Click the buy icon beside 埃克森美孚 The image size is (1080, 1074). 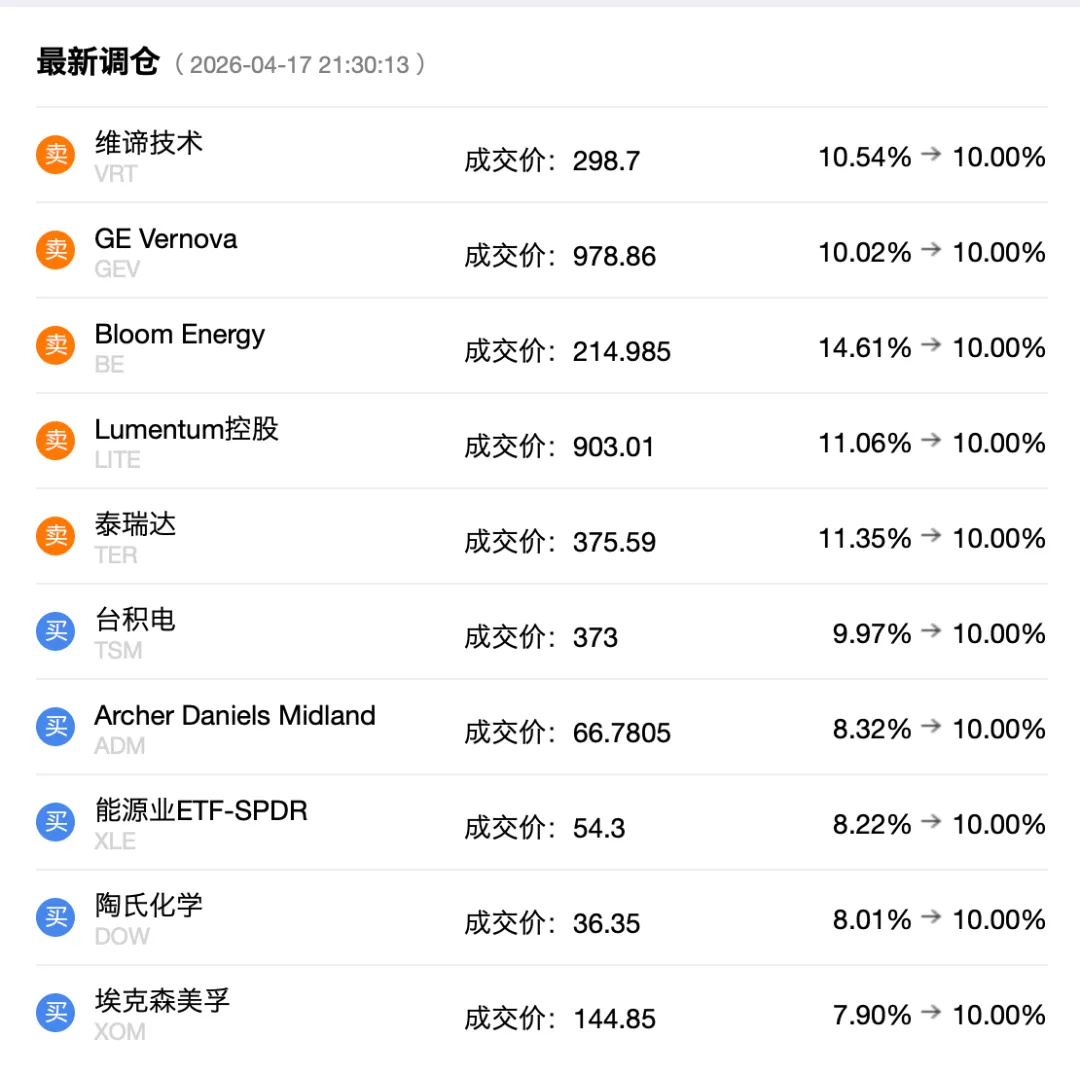(56, 1012)
